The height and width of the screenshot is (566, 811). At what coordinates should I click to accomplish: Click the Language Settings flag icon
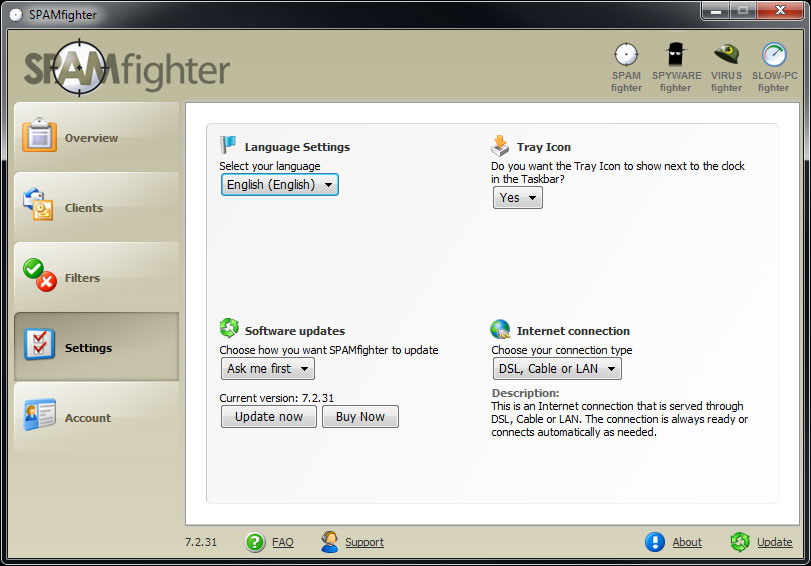click(x=228, y=145)
